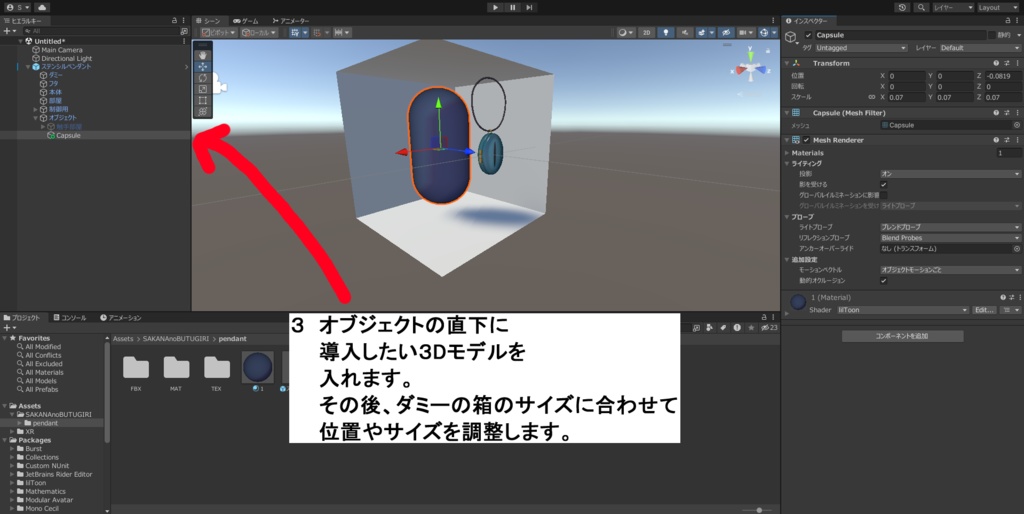The width and height of the screenshot is (1024, 514).
Task: Open the account dropdown at top left
Action: click(17, 7)
